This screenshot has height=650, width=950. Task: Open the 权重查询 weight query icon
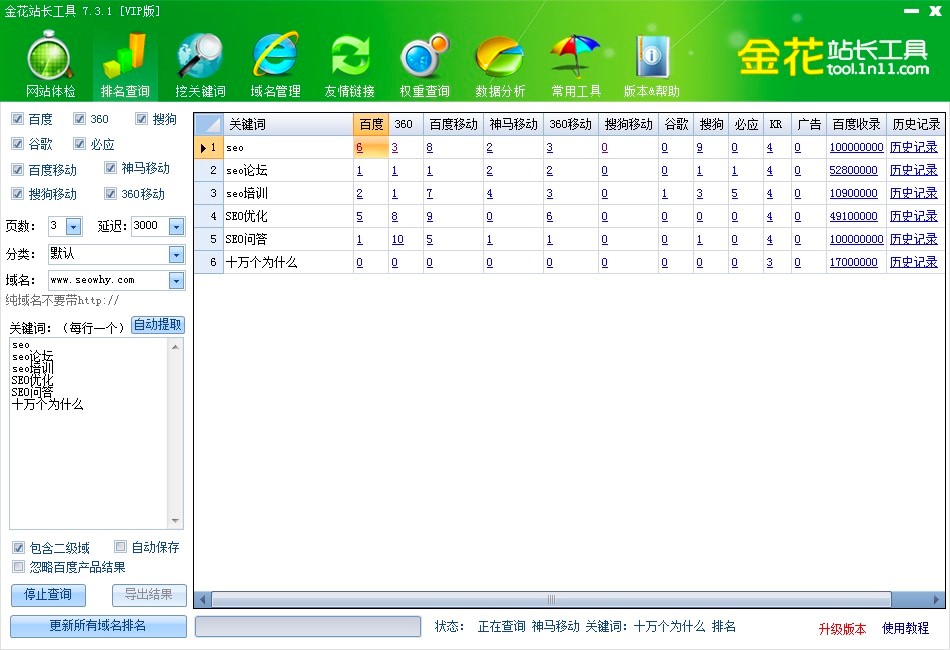click(x=425, y=58)
